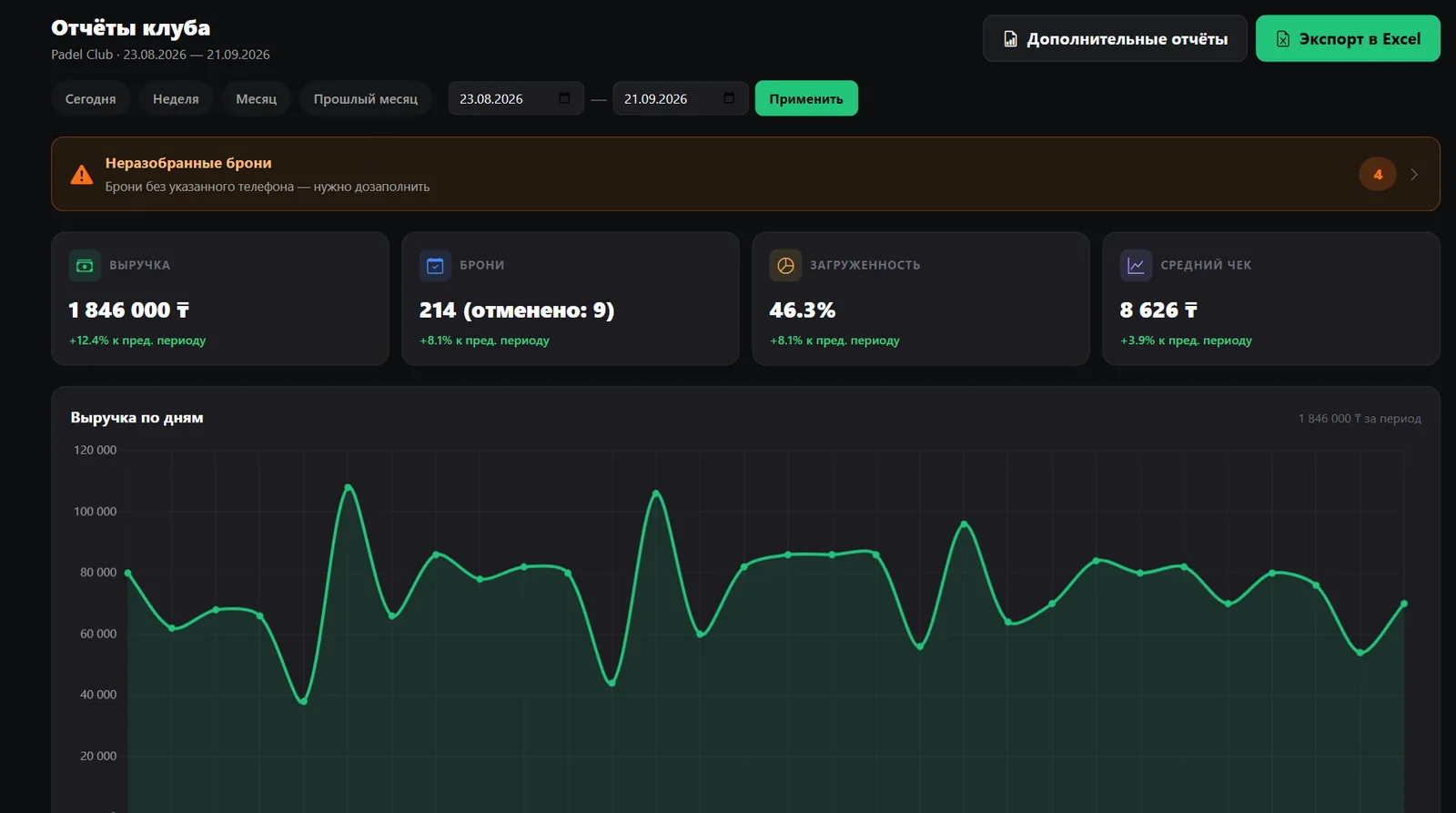The image size is (1456, 813).
Task: Click the +3.9% к пред. периоду text
Action: point(1186,340)
